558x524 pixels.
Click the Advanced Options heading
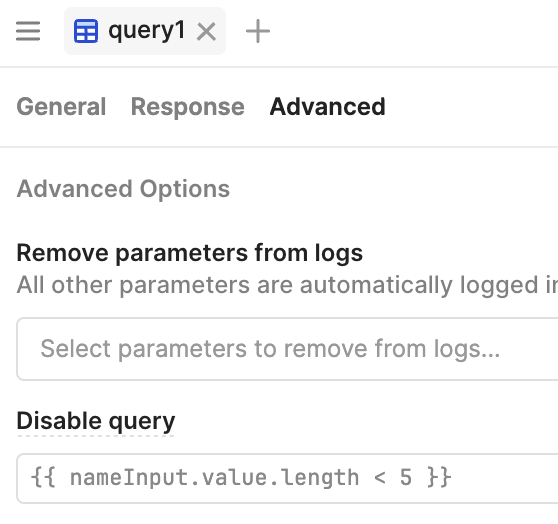[123, 189]
